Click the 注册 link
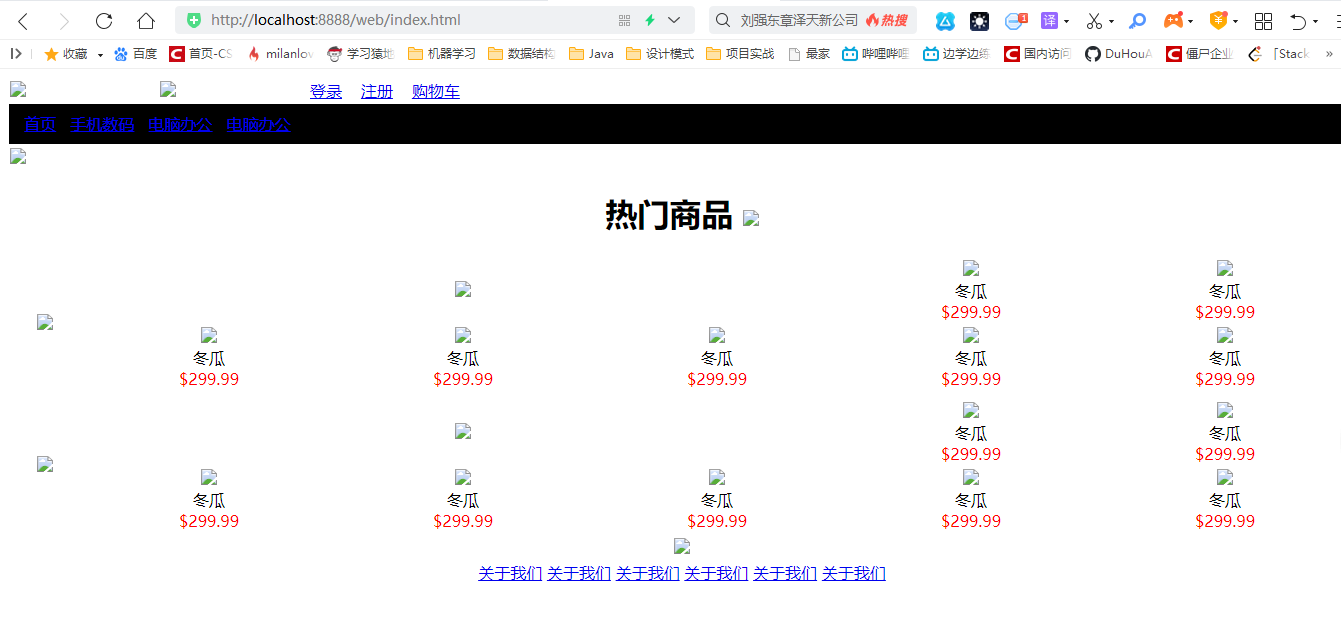Image resolution: width=1341 pixels, height=623 pixels. click(376, 91)
